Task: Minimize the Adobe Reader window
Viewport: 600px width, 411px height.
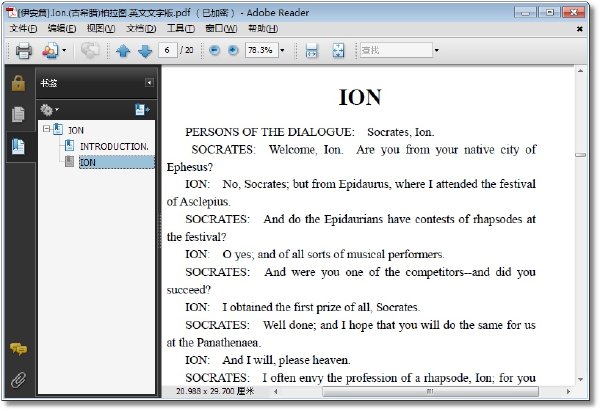Action: click(525, 13)
